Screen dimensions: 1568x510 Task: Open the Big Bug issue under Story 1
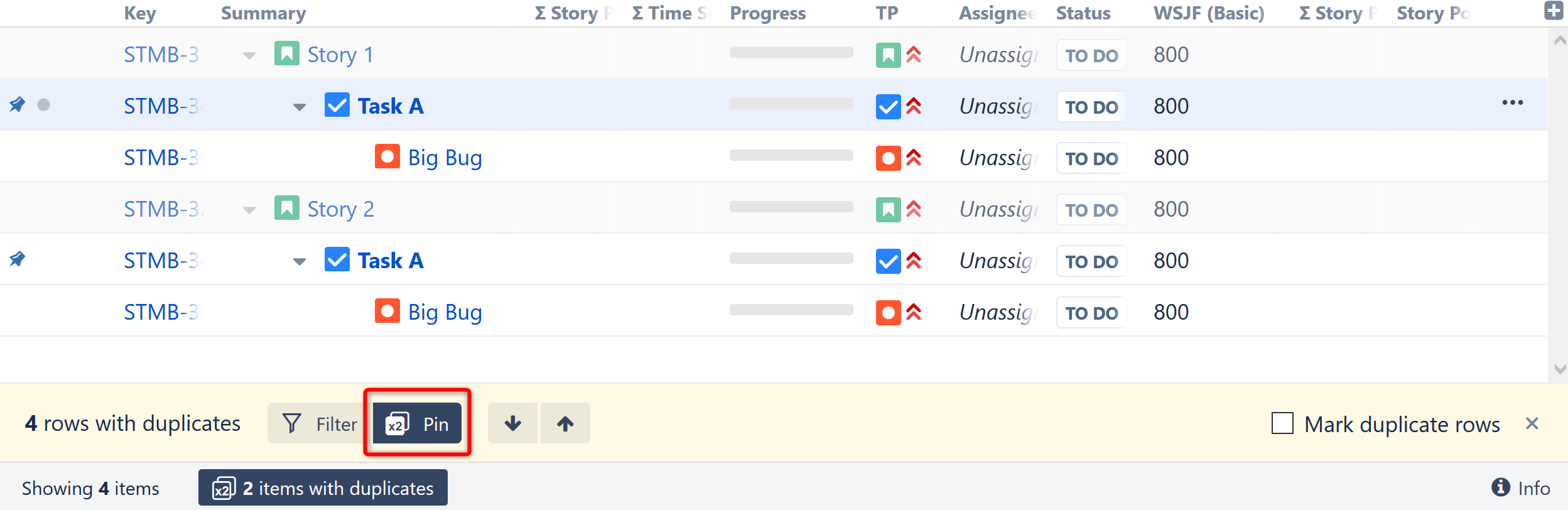(x=445, y=158)
